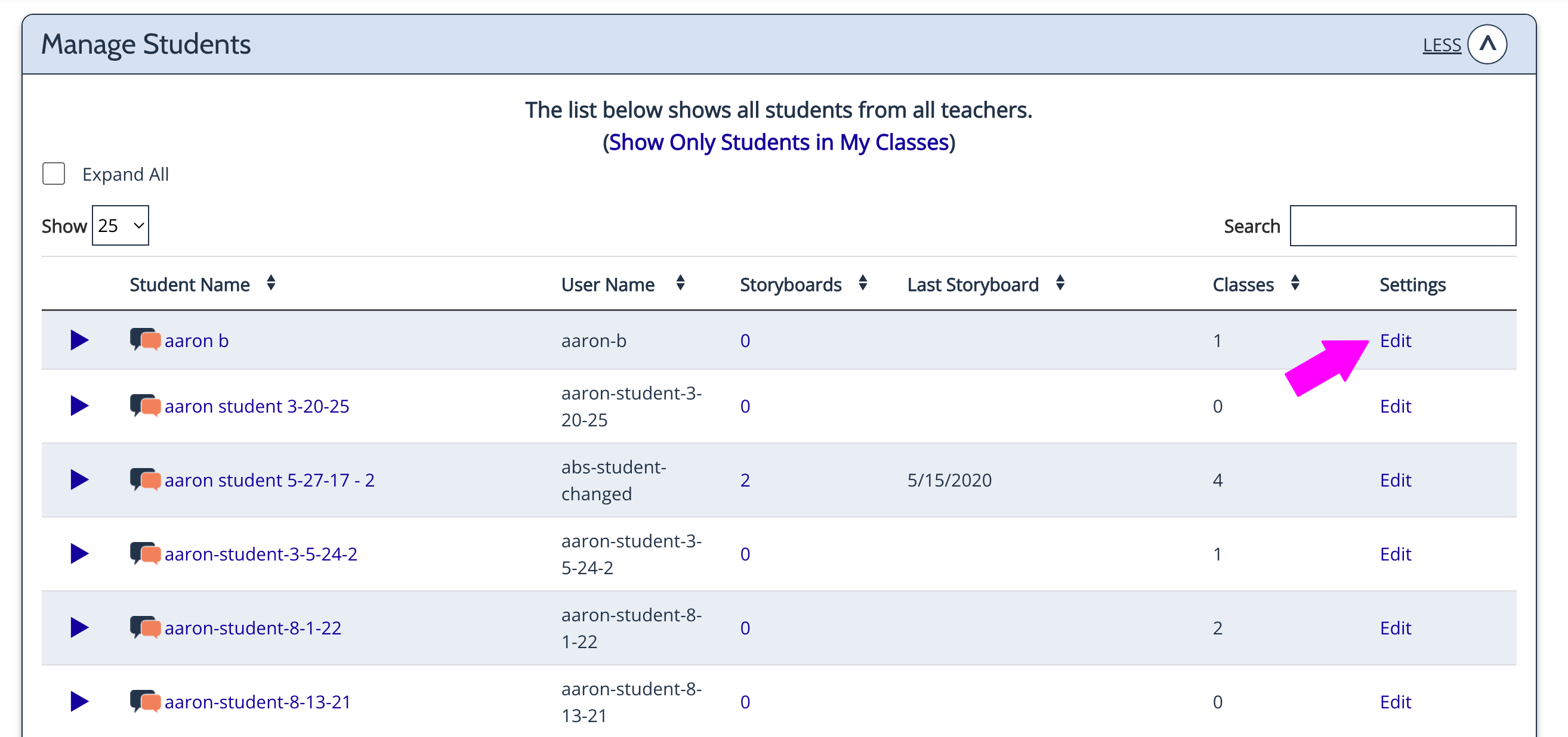Open aaron-student-3-5-24-2 student name link
The image size is (1568, 737).
pyautogui.click(x=261, y=554)
